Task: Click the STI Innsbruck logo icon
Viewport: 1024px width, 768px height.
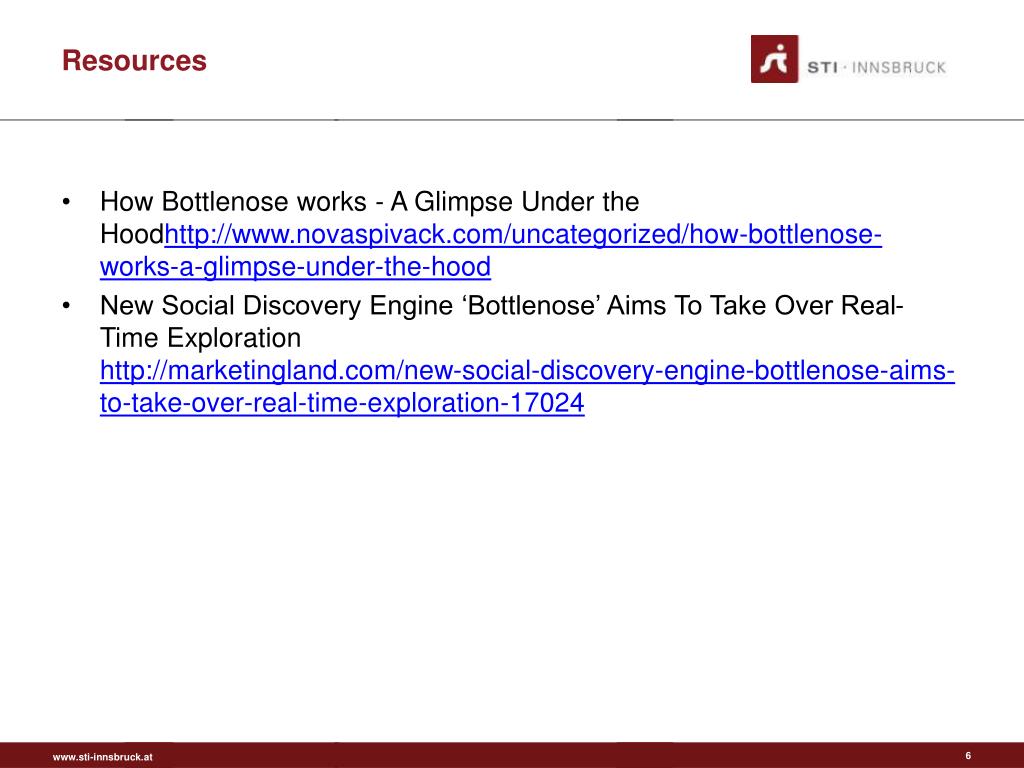Action: [x=774, y=59]
